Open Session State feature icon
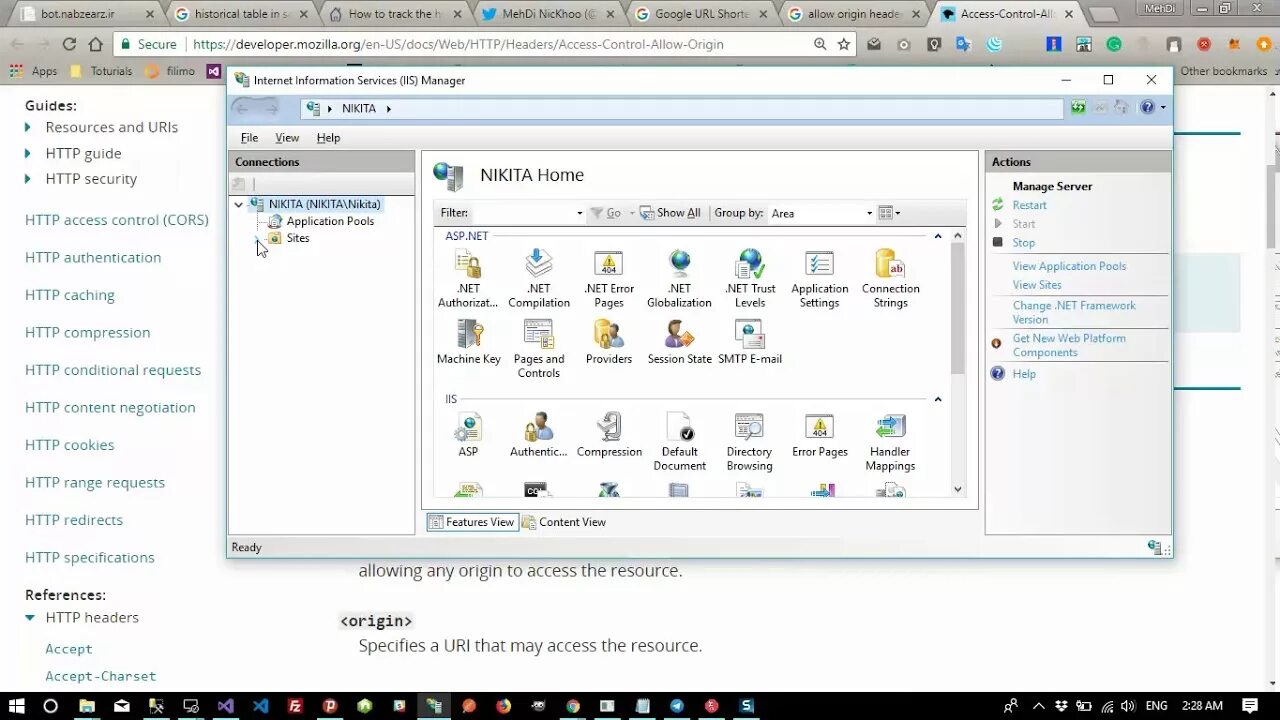1280x720 pixels. coord(679,342)
